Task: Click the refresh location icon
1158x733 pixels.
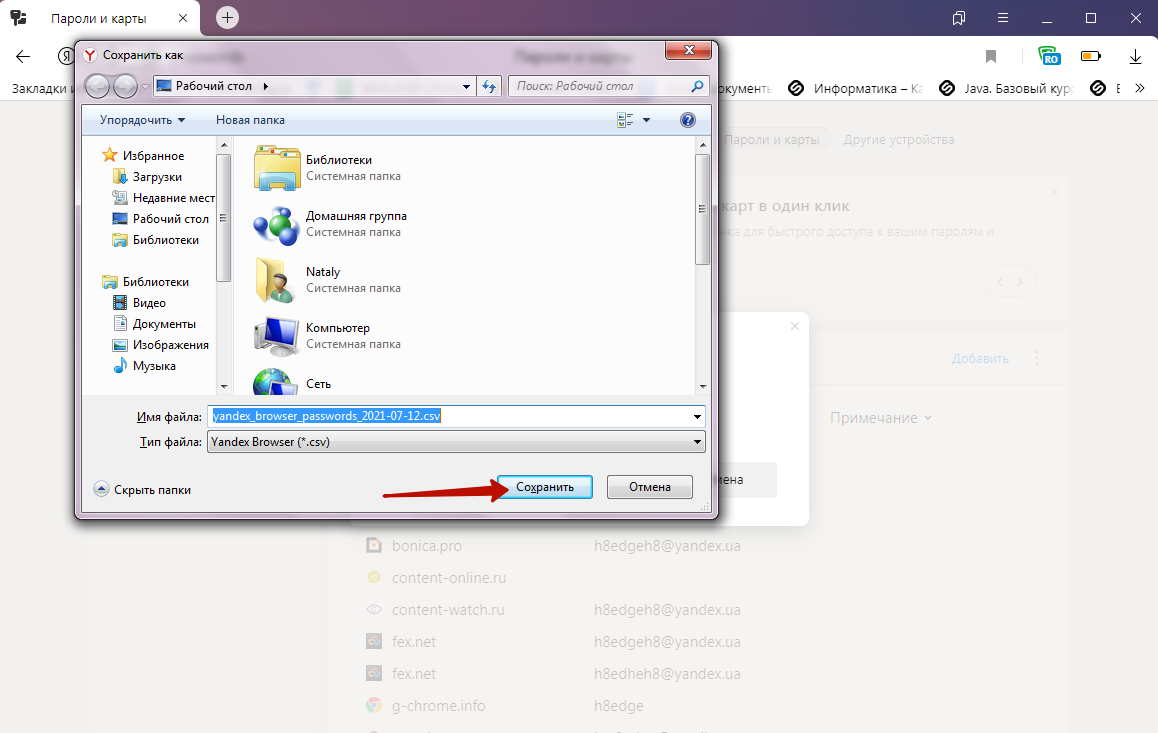Action: 489,86
